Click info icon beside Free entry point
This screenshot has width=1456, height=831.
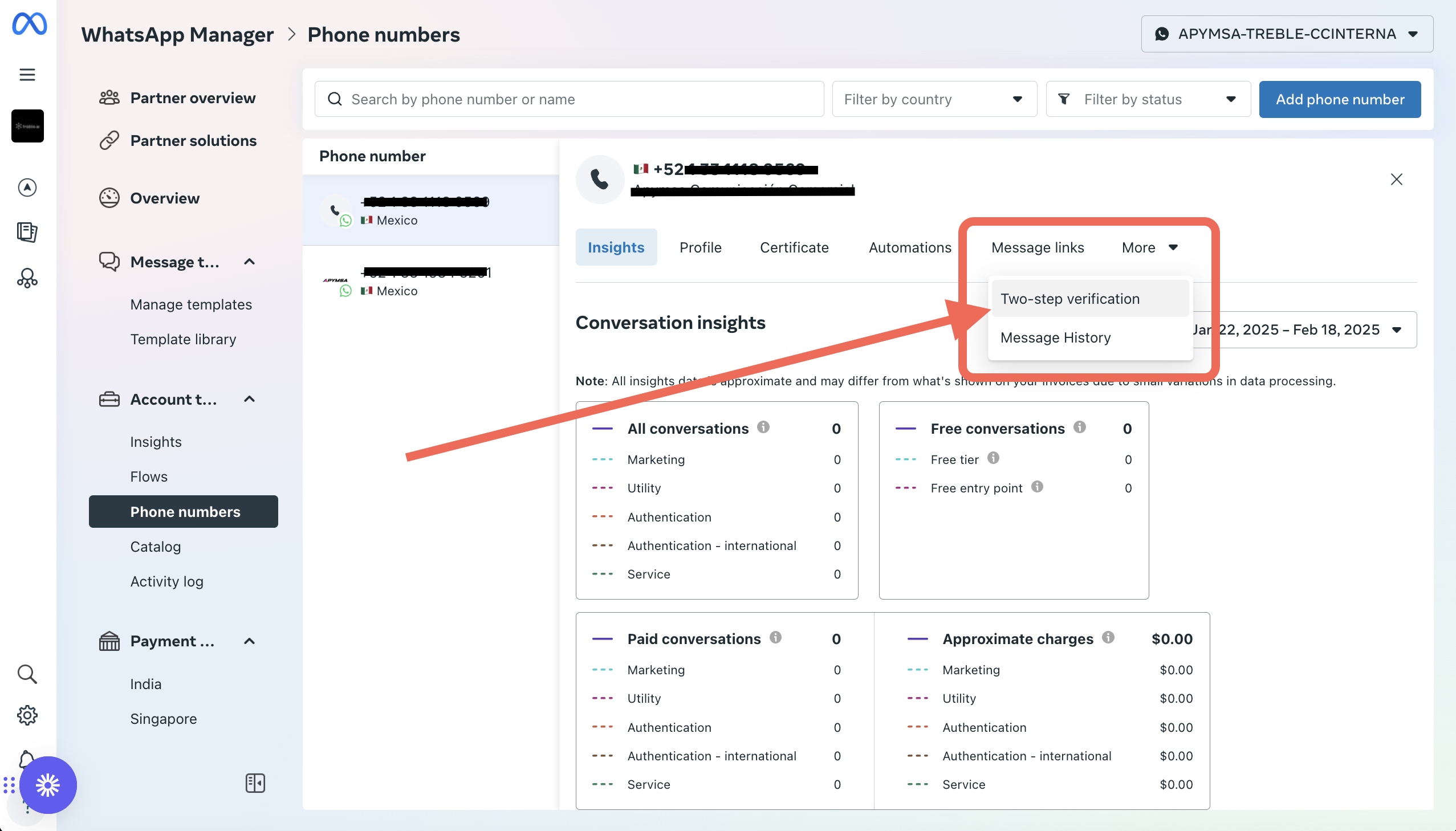[1037, 486]
